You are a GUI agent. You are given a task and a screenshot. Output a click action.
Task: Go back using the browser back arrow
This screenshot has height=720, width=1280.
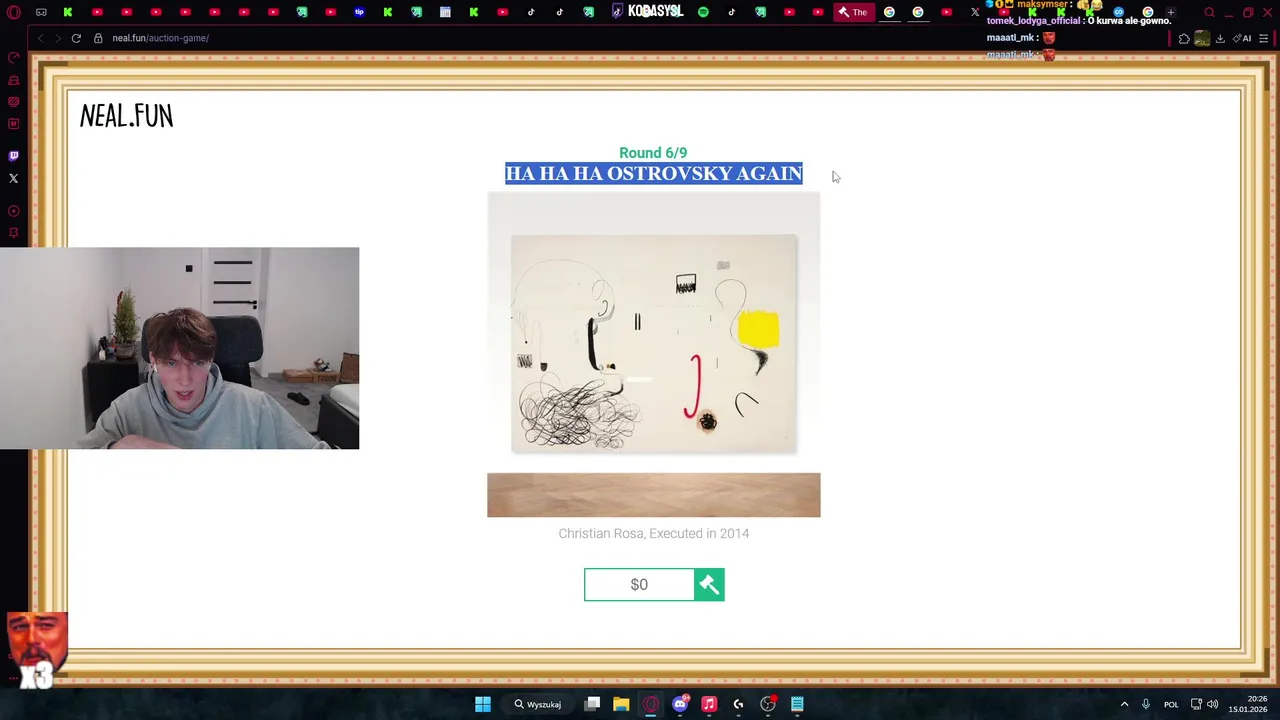point(40,38)
